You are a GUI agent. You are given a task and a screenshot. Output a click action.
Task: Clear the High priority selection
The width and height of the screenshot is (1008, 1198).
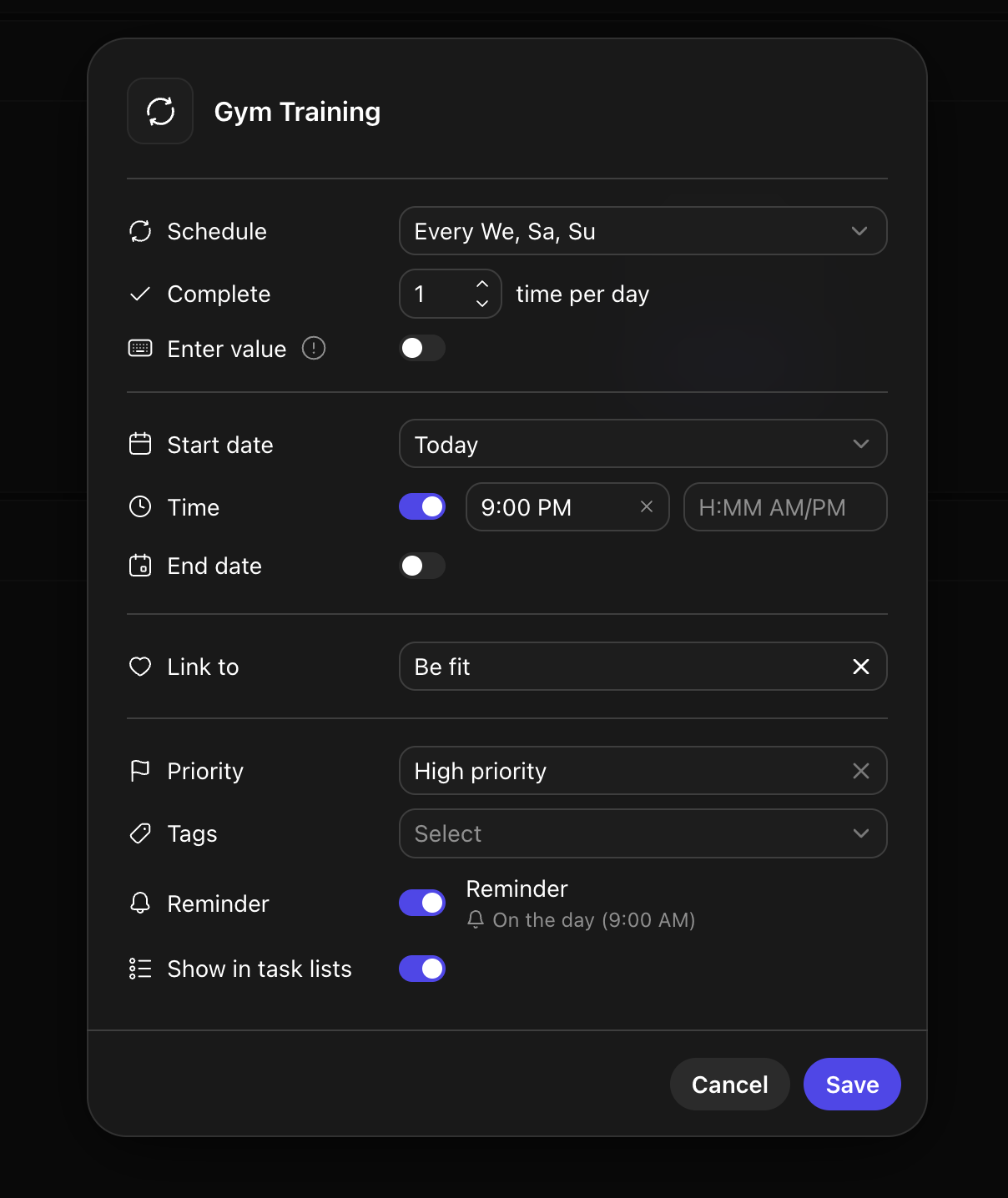tap(861, 771)
